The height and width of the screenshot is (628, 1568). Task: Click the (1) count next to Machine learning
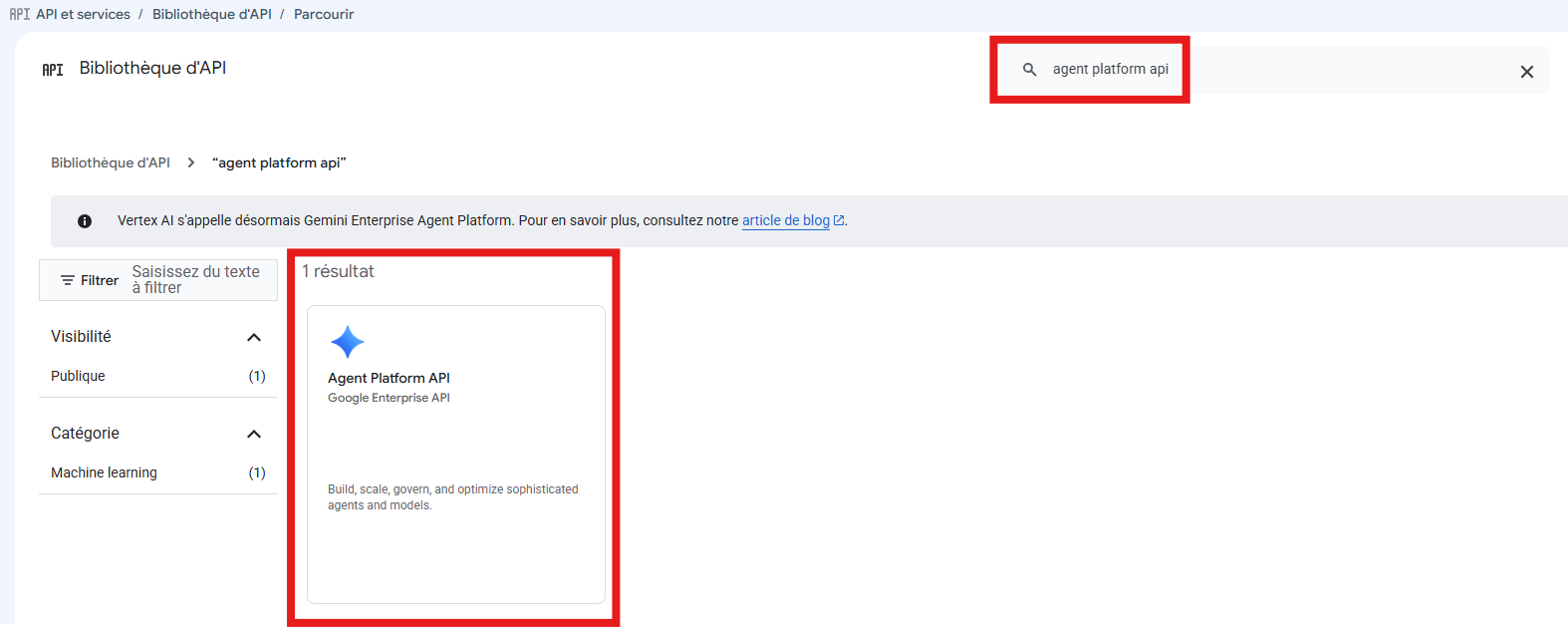257,472
